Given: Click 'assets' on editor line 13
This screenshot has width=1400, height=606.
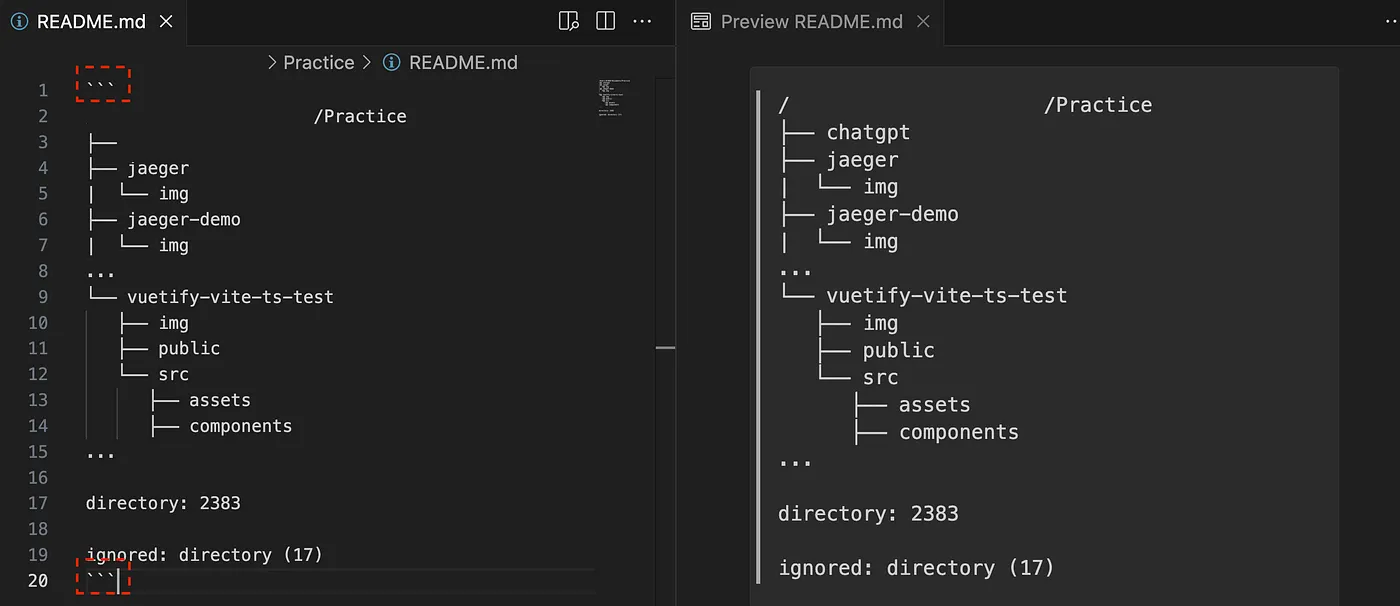Looking at the screenshot, I should (x=220, y=400).
